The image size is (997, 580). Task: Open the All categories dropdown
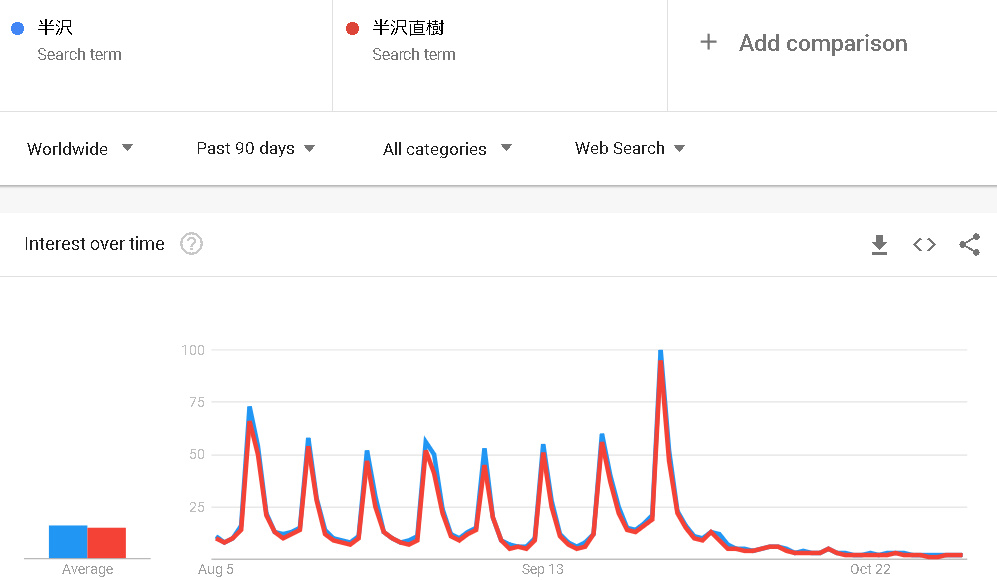[x=447, y=149]
